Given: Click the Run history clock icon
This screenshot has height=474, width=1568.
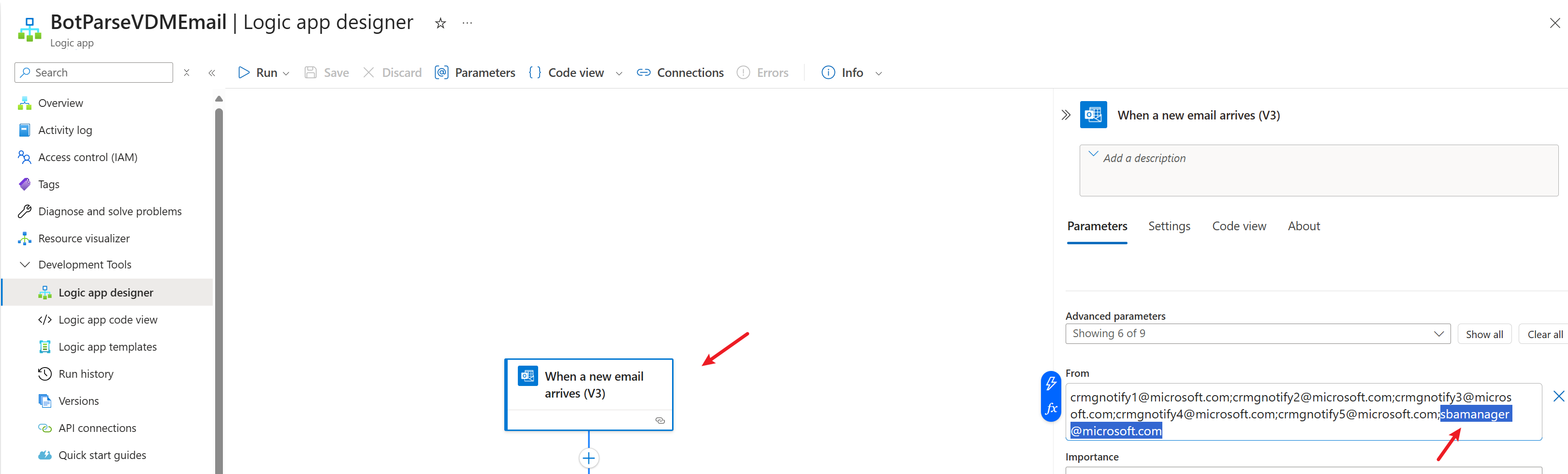Looking at the screenshot, I should [x=44, y=373].
